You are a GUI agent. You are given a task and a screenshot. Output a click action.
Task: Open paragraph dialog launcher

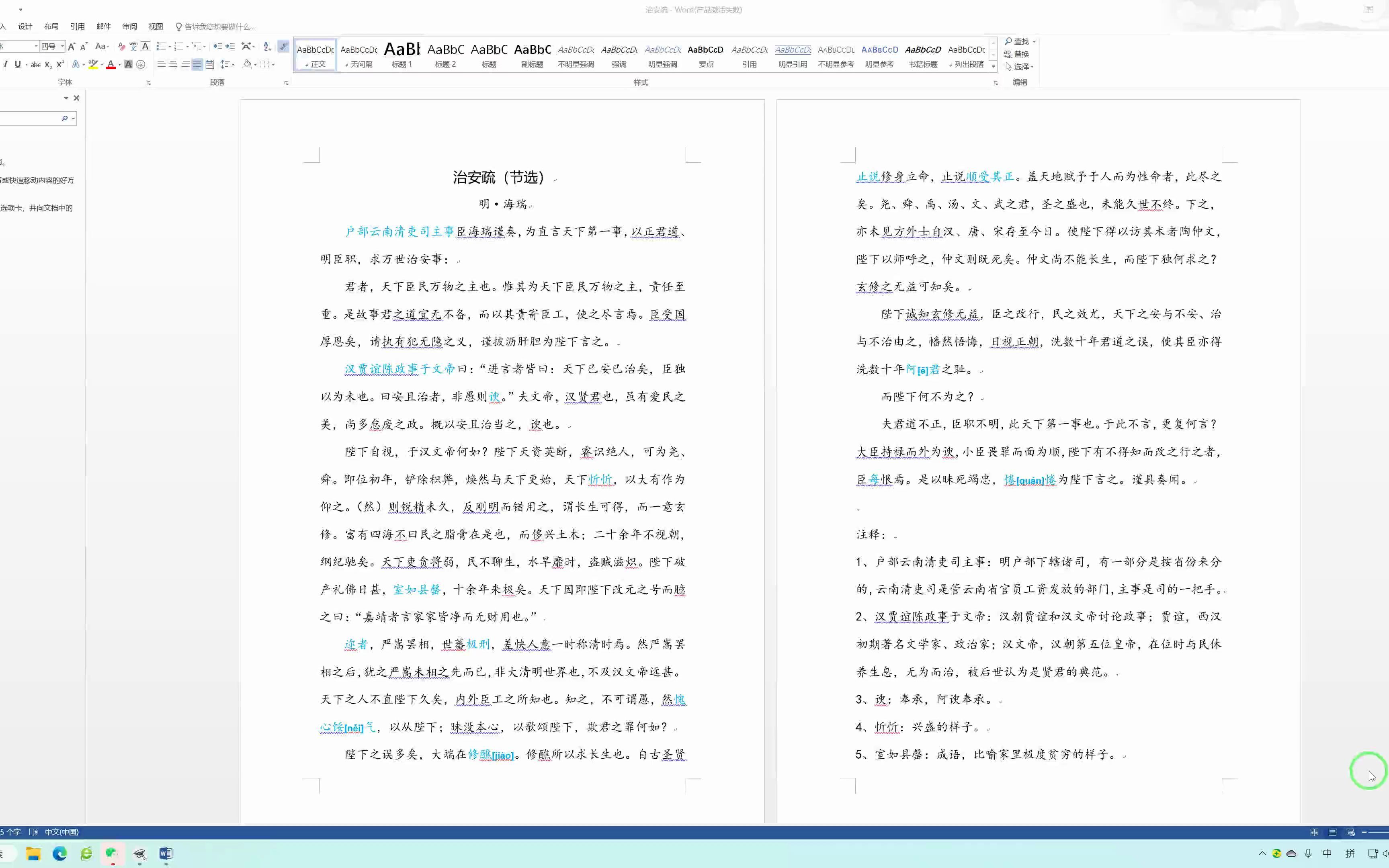pos(287,83)
